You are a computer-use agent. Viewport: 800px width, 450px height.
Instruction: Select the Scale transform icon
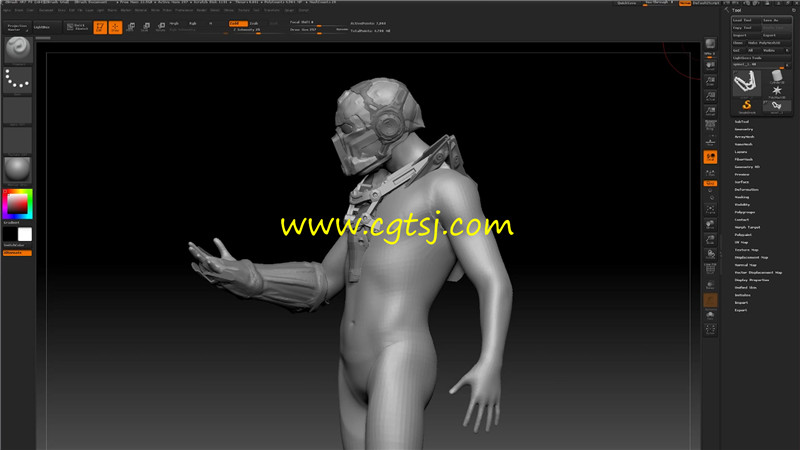click(x=145, y=27)
